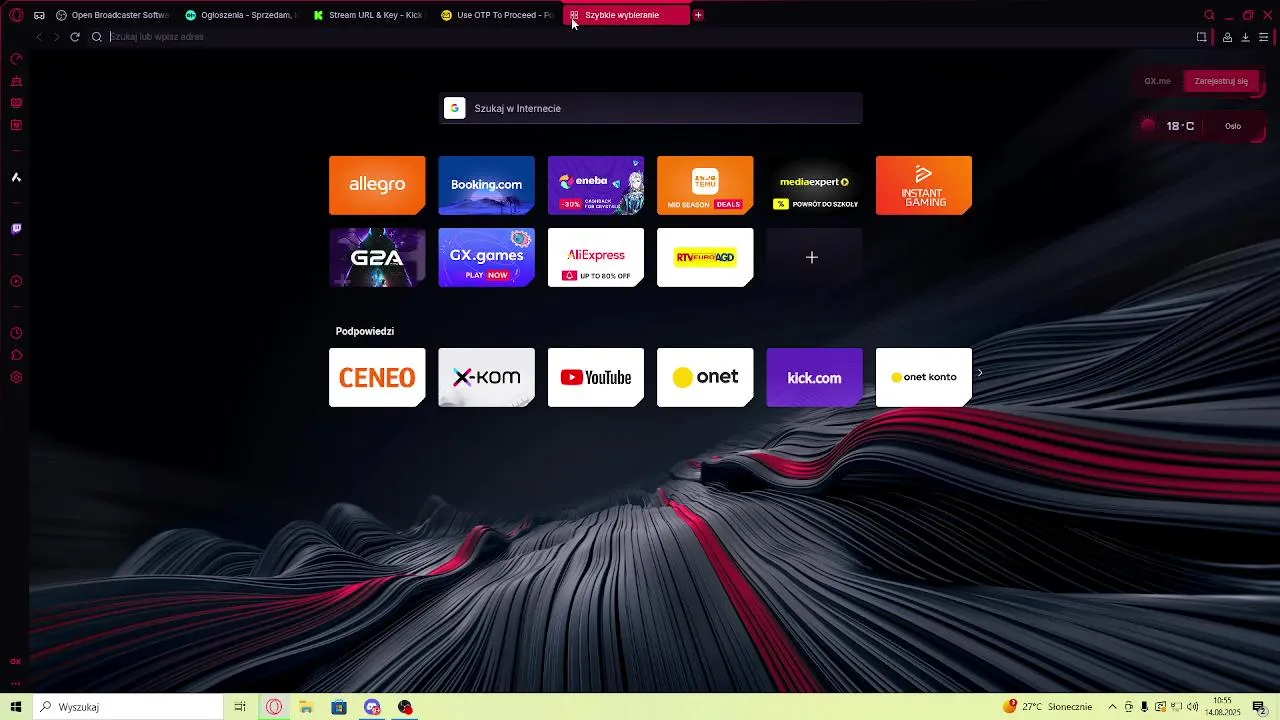Open the kick.com suggestion tile

pyautogui.click(x=814, y=377)
